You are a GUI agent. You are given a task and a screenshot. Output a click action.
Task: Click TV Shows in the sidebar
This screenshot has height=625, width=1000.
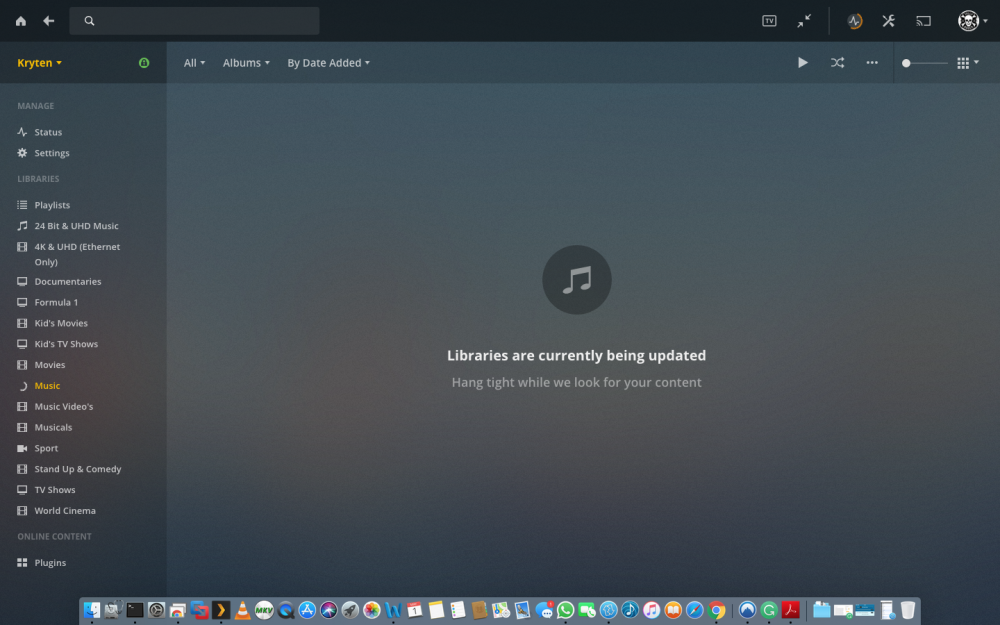[55, 490]
